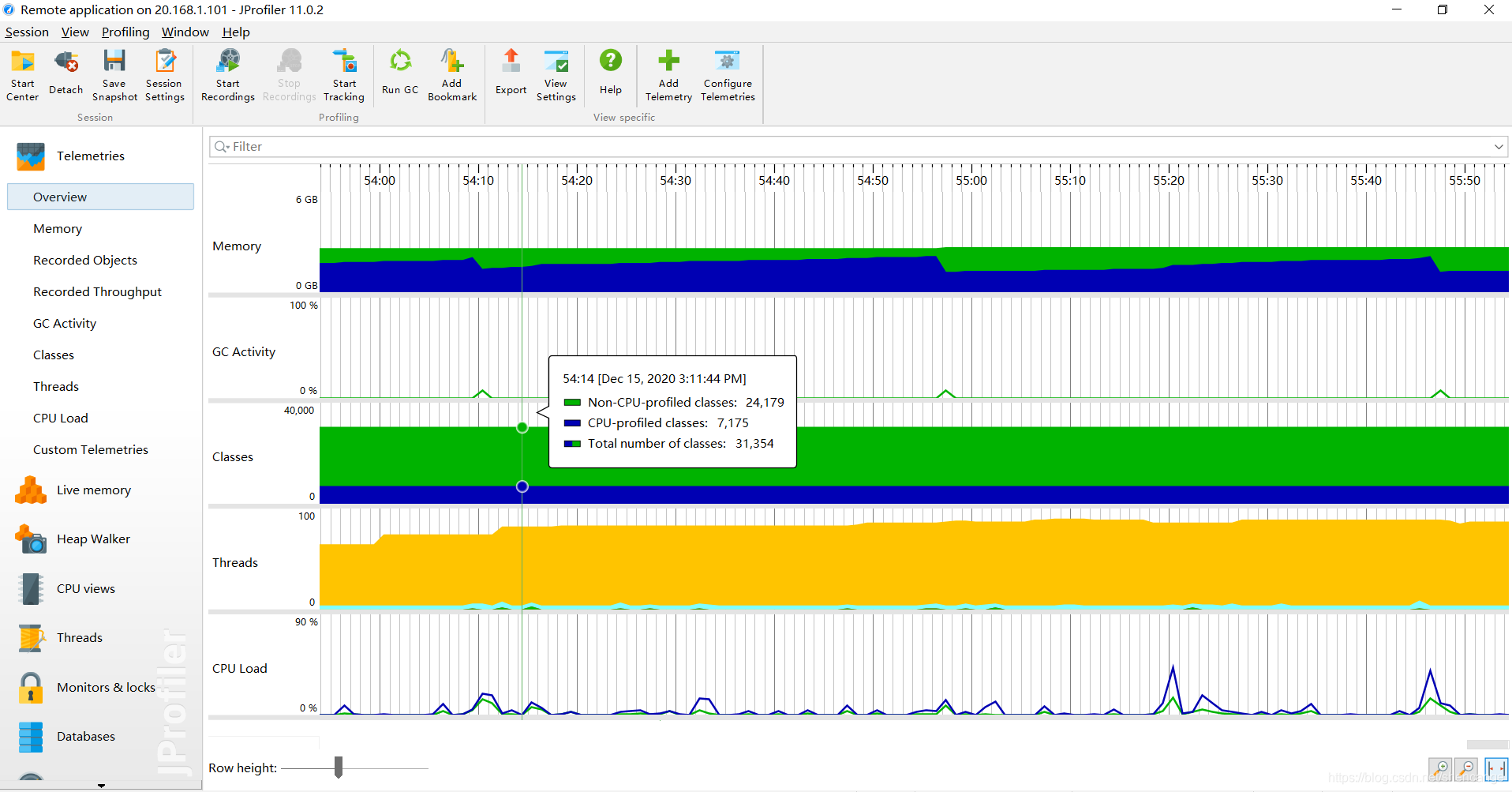Open the Help menu
This screenshot has width=1512, height=792.
pos(236,32)
